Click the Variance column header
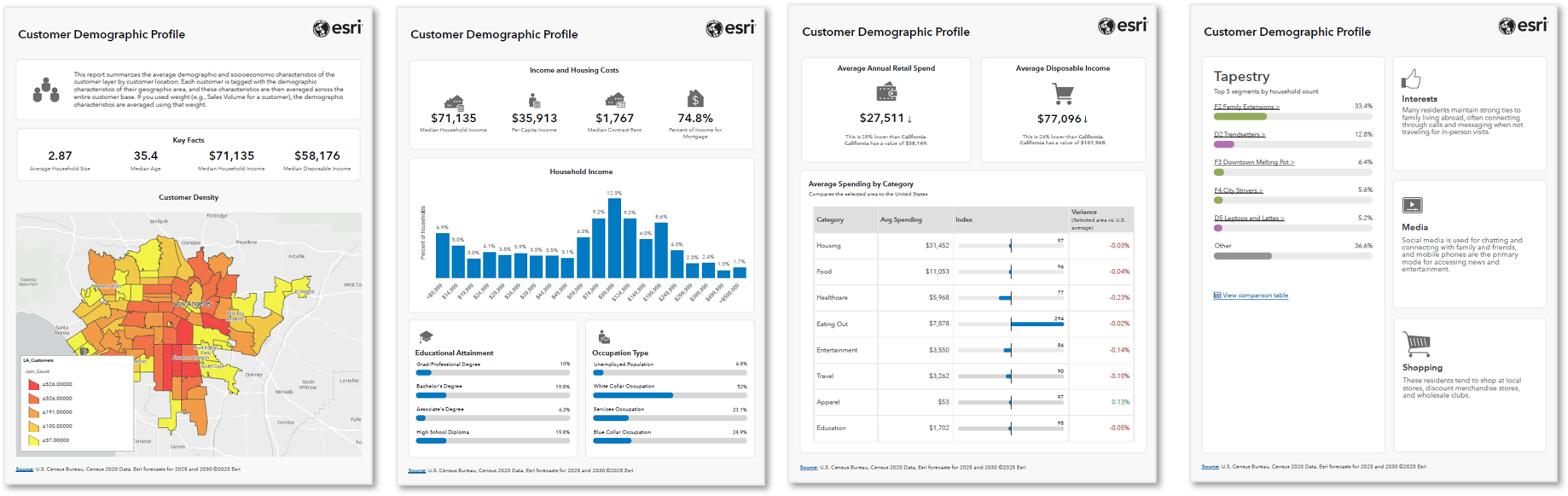The image size is (1568, 496). pyautogui.click(x=1100, y=219)
